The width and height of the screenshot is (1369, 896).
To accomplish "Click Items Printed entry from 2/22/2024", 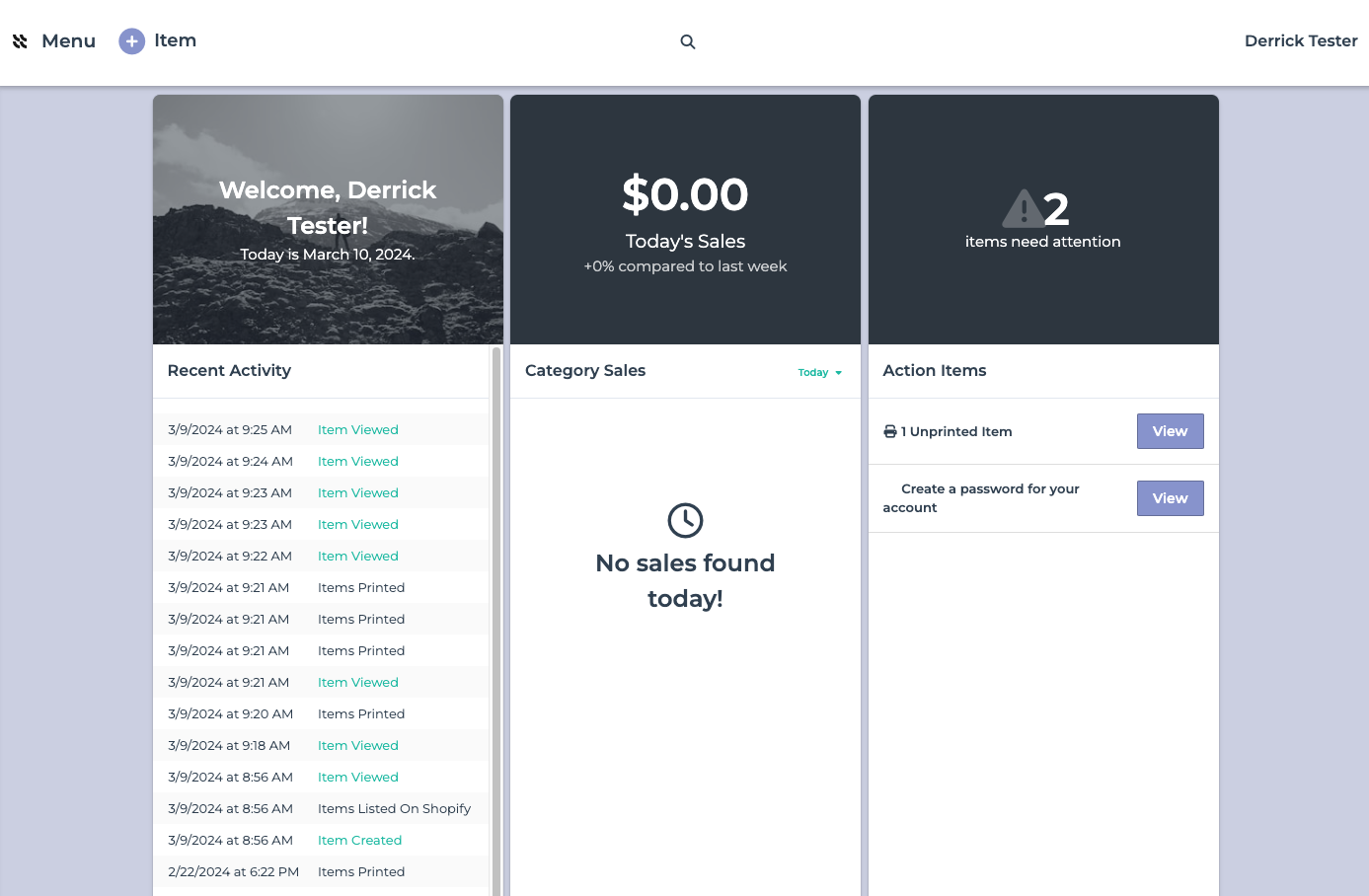I will point(361,871).
